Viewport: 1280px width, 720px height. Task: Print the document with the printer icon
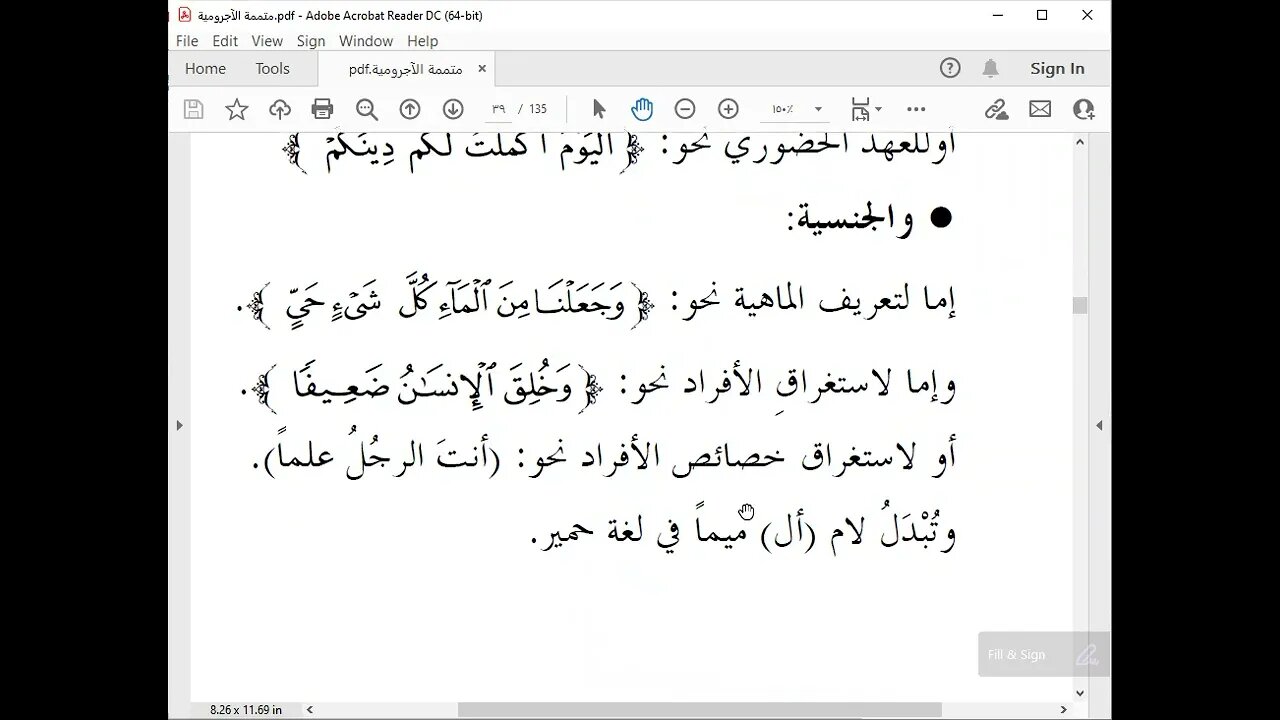pos(322,109)
